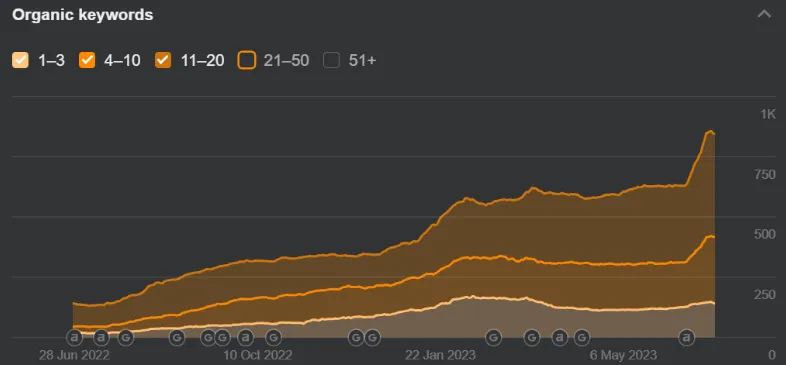Viewport: 786px width, 365px height.
Task: Click the 51+ legend label
Action: (362, 61)
